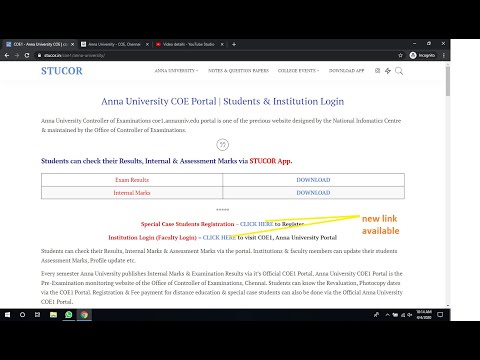Click the text Special Case Students Registration

point(187,224)
